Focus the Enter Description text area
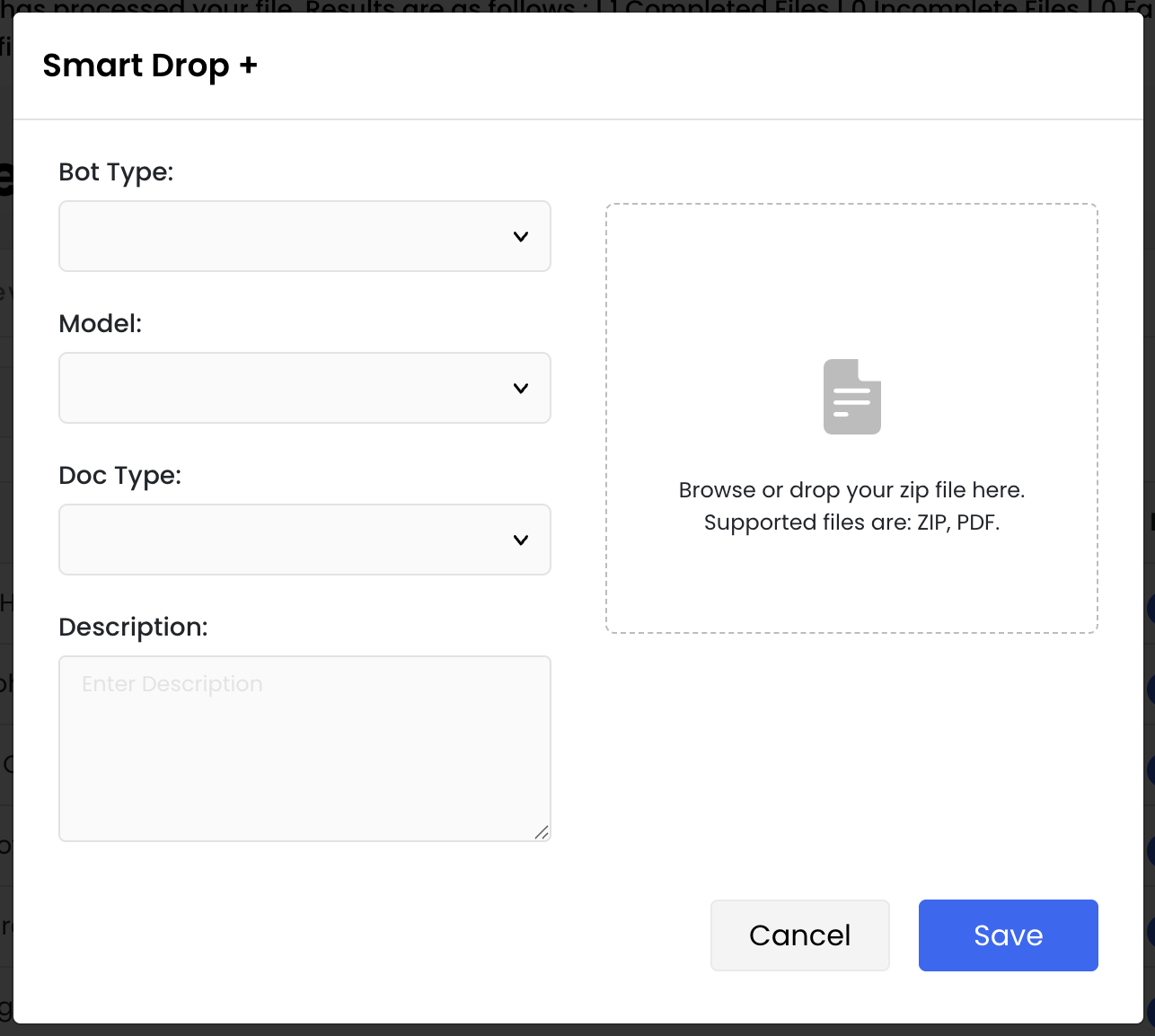 click(x=304, y=748)
